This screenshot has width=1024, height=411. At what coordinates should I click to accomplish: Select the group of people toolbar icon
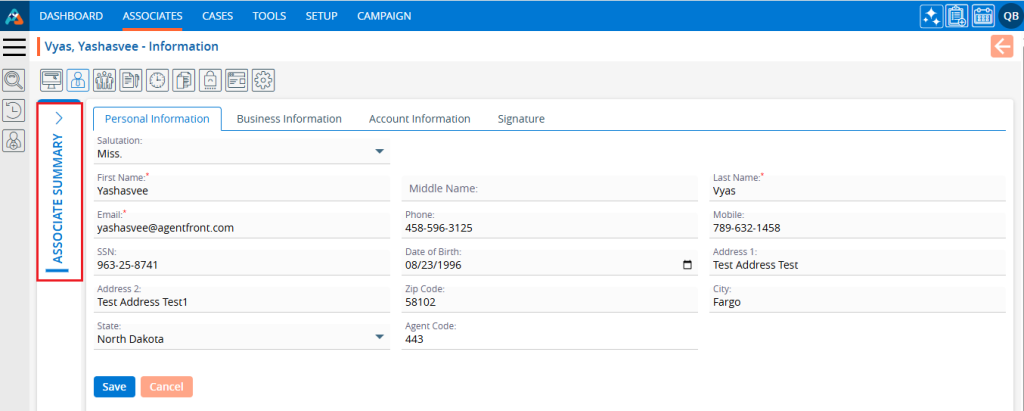[105, 80]
